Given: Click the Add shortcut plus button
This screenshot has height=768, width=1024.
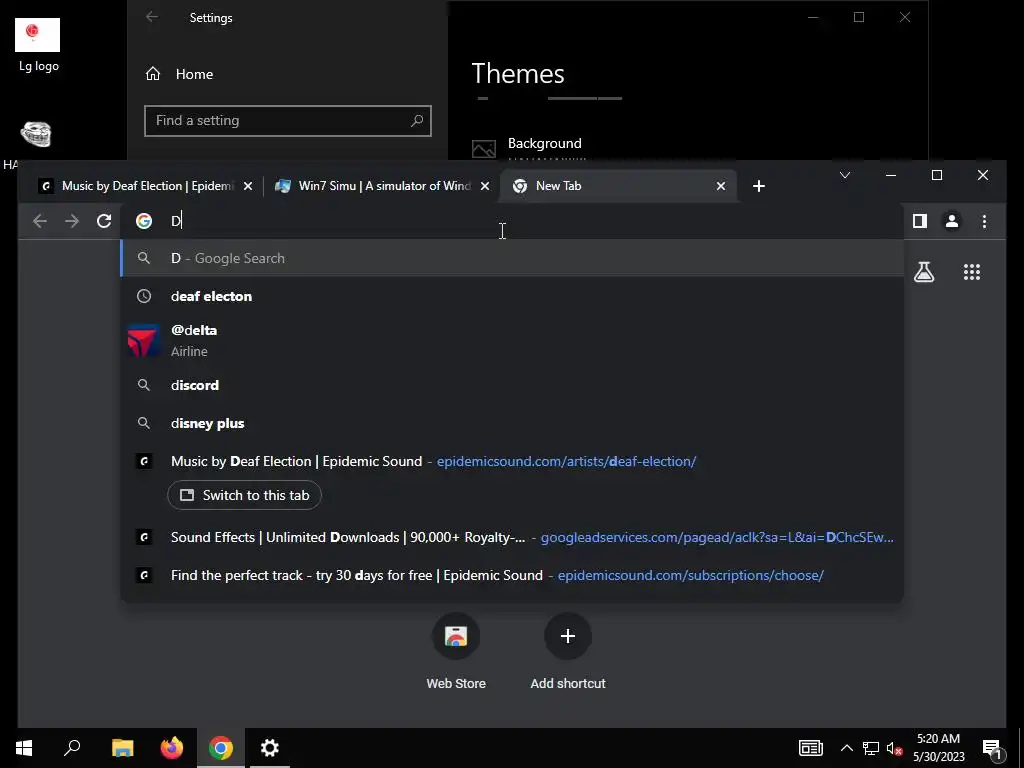Looking at the screenshot, I should [x=568, y=636].
